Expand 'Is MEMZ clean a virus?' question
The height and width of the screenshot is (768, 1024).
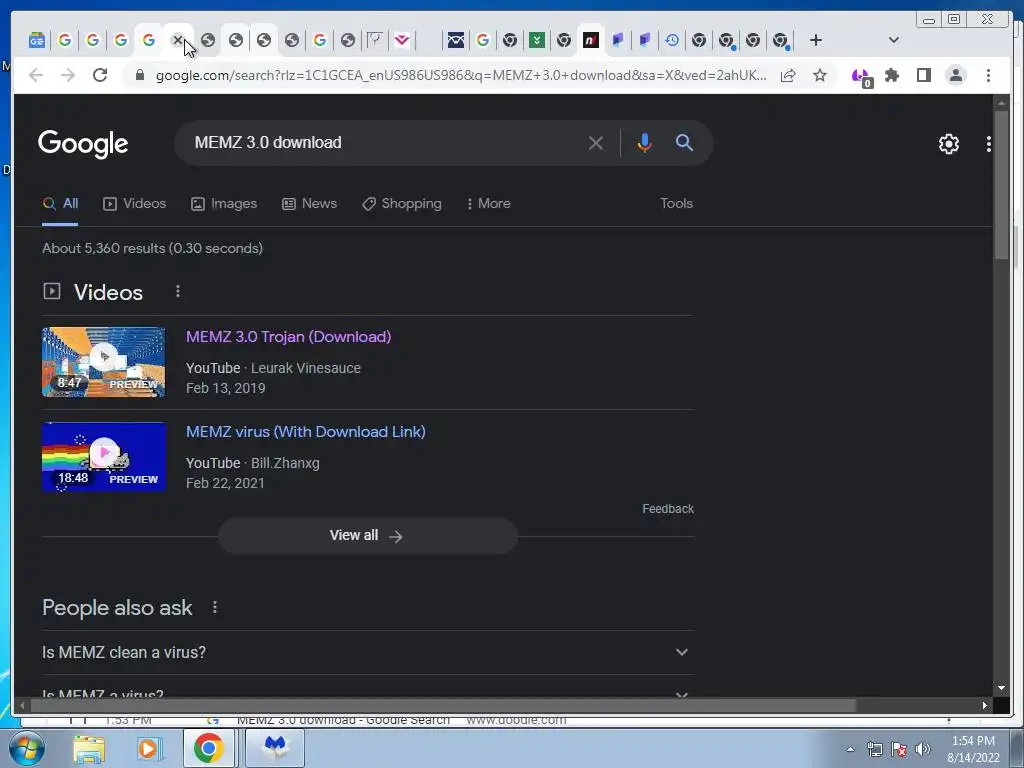tap(368, 652)
